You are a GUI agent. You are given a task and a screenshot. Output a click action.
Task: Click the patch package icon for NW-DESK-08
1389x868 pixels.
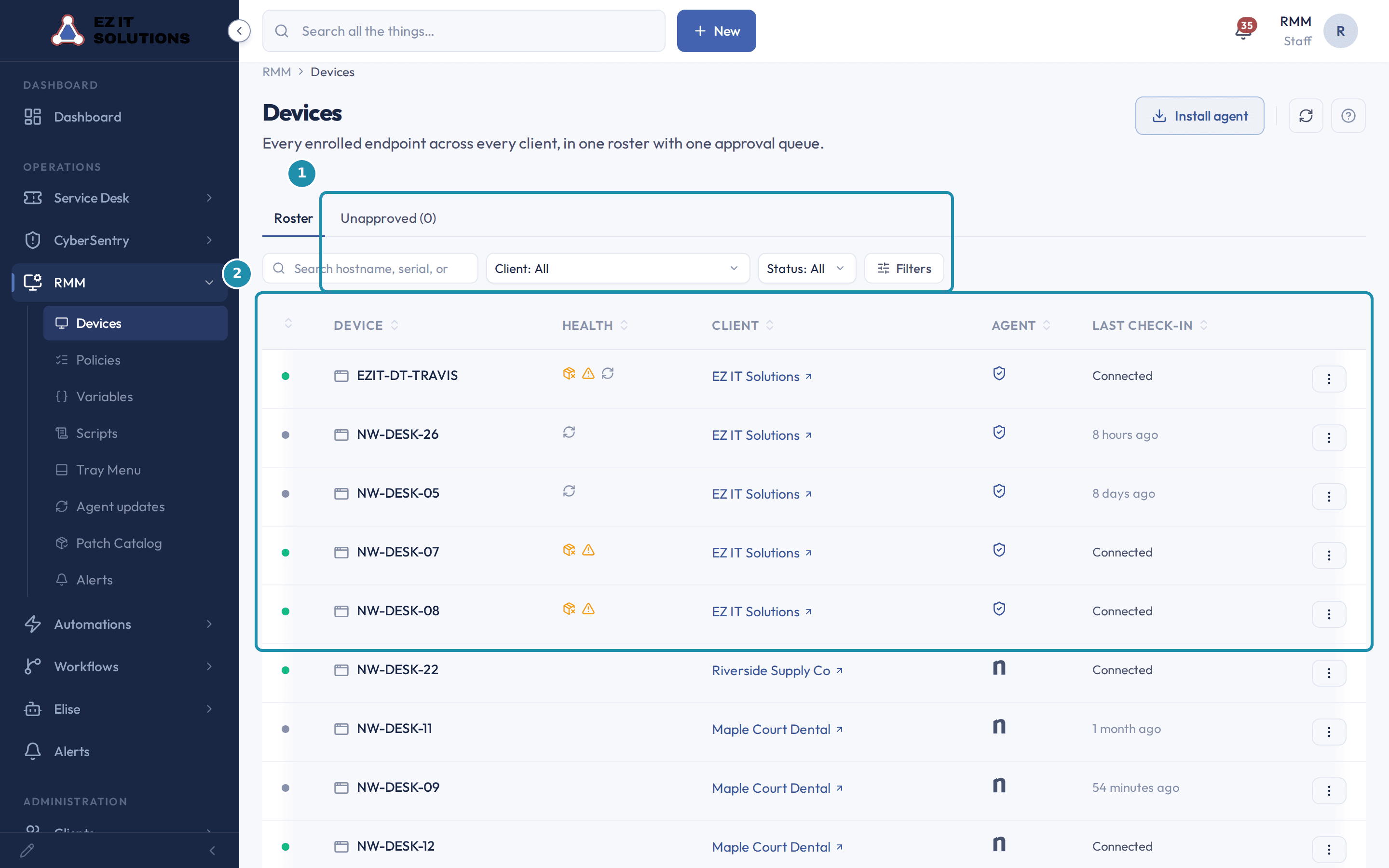tap(569, 609)
